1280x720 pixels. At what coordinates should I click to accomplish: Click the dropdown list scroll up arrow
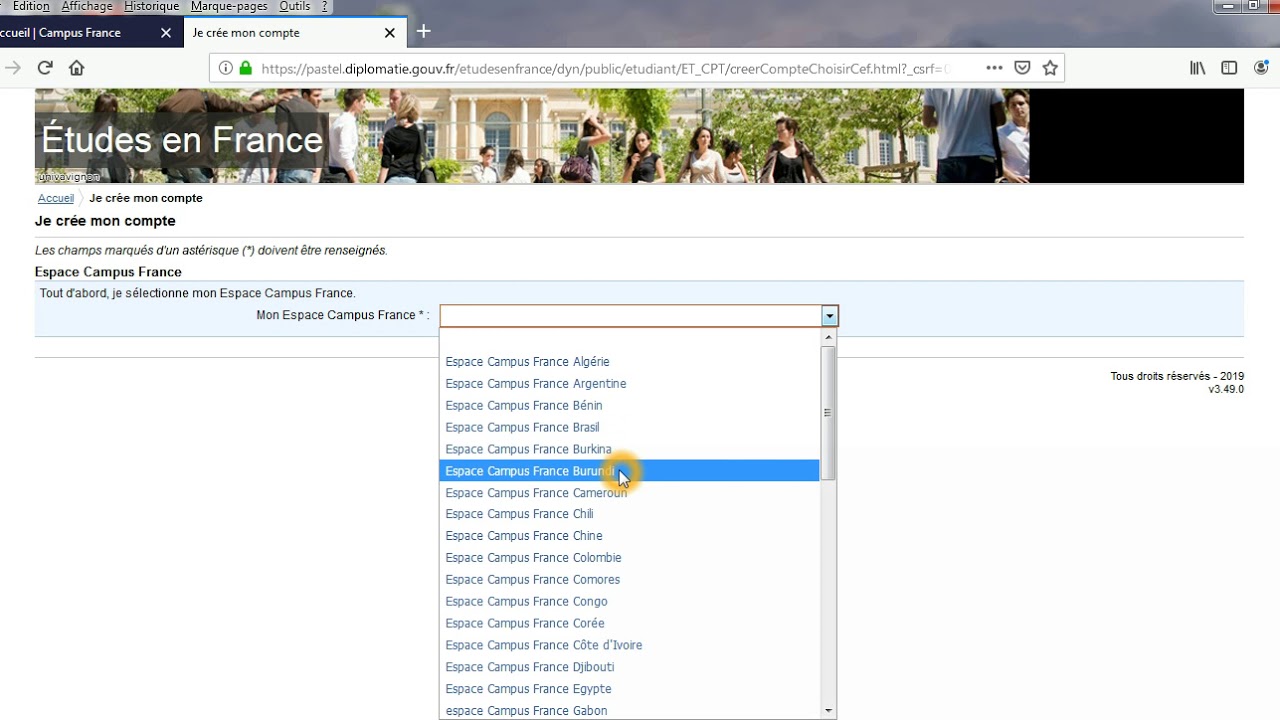pos(828,338)
